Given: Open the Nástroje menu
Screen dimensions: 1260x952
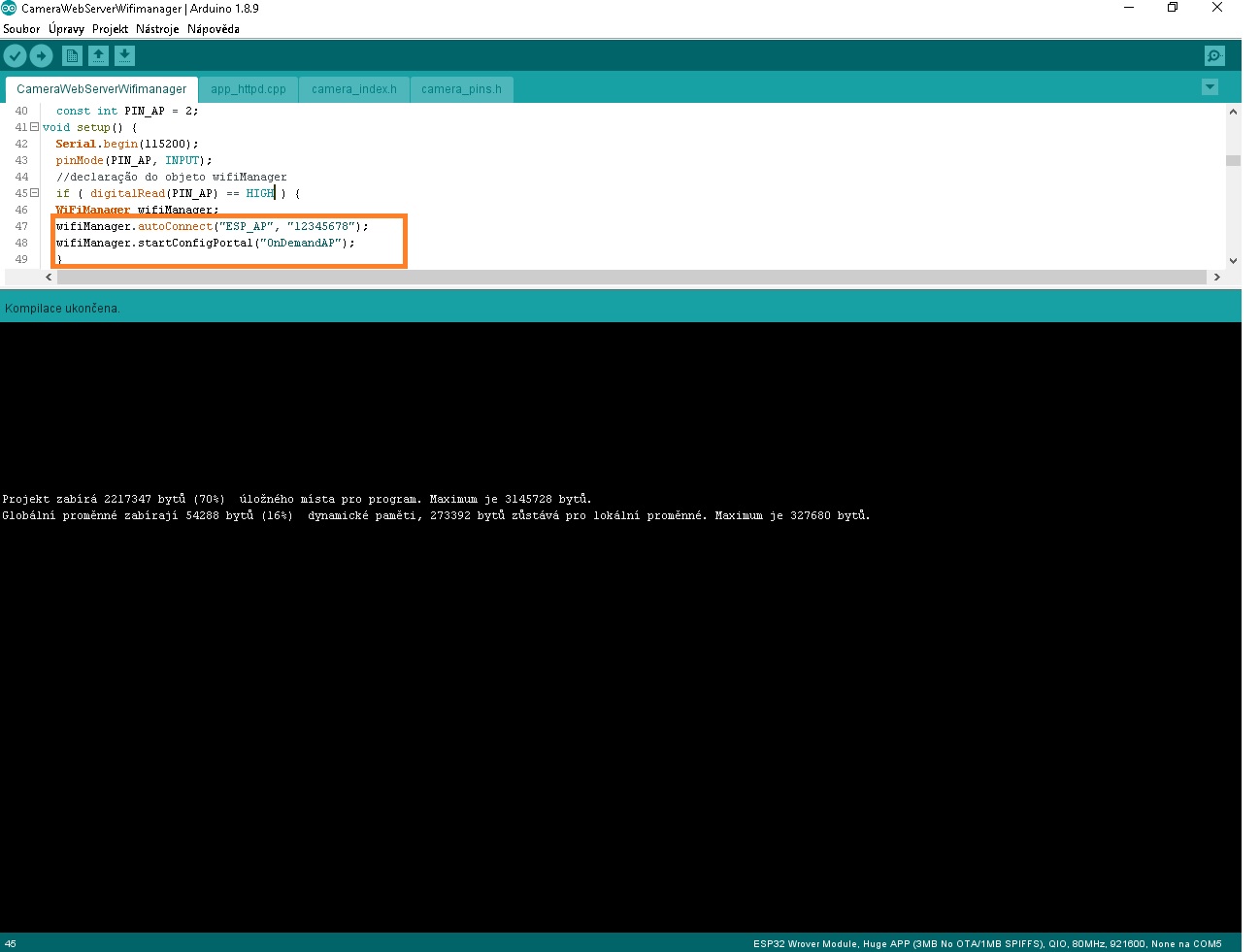Looking at the screenshot, I should [157, 29].
